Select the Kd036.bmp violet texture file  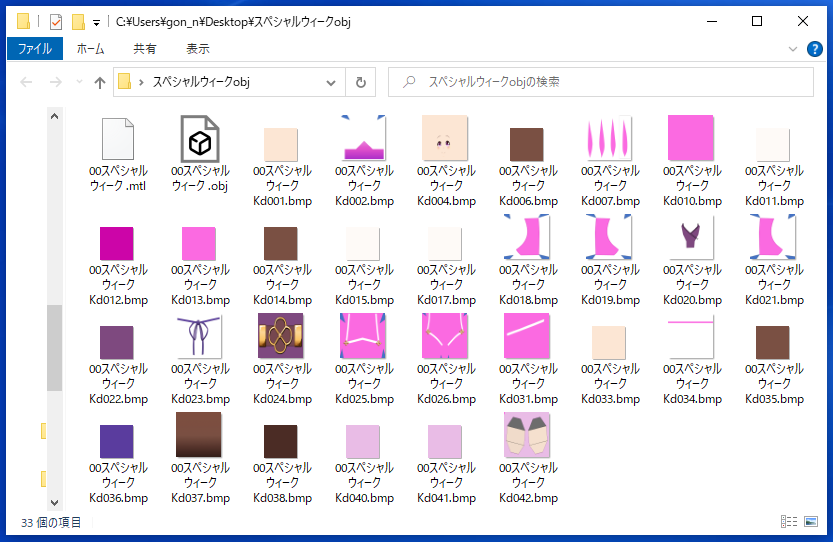(x=117, y=441)
